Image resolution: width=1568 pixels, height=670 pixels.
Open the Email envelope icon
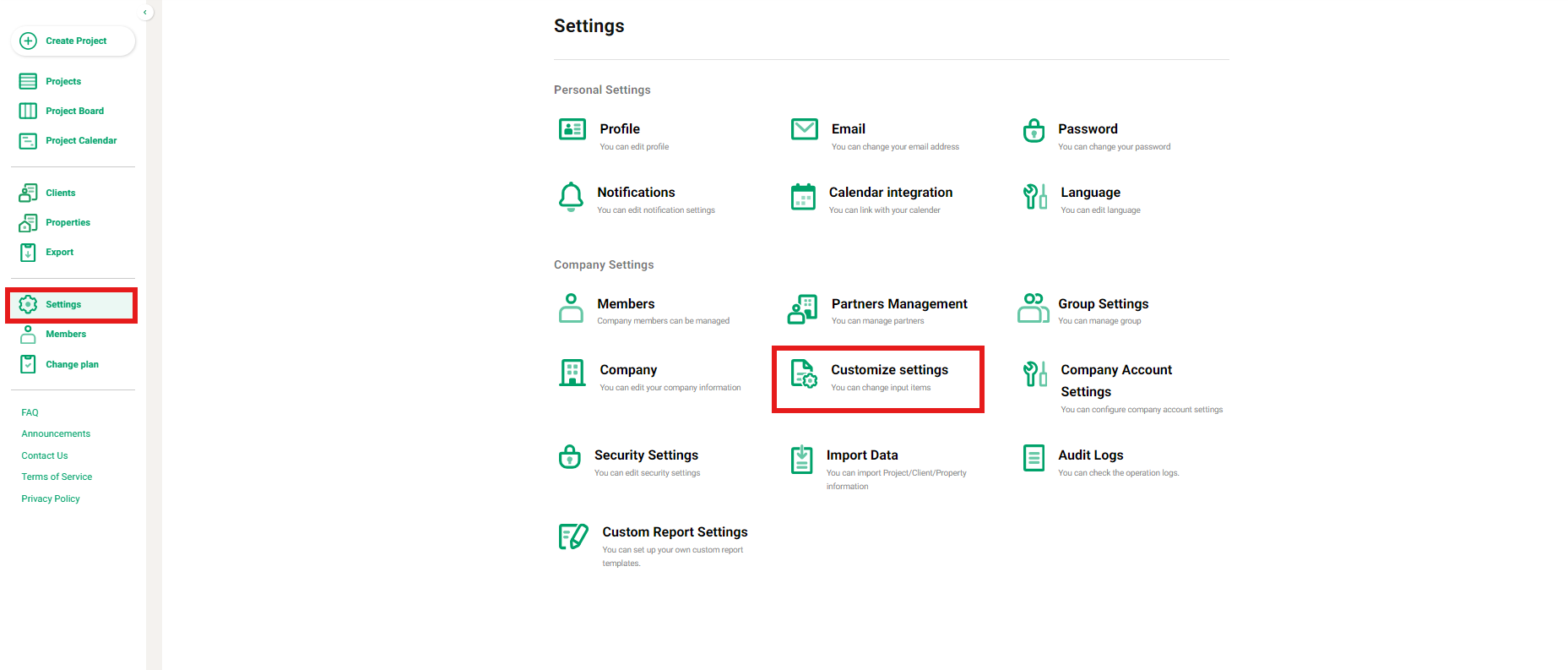tap(804, 129)
